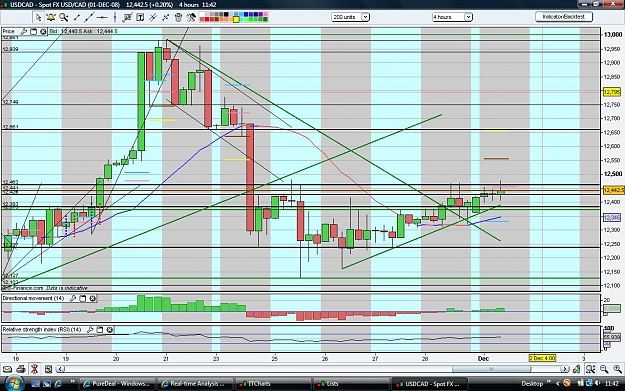Click the envelope email chart icon
Viewport: 625px width, 391px height.
7,369
